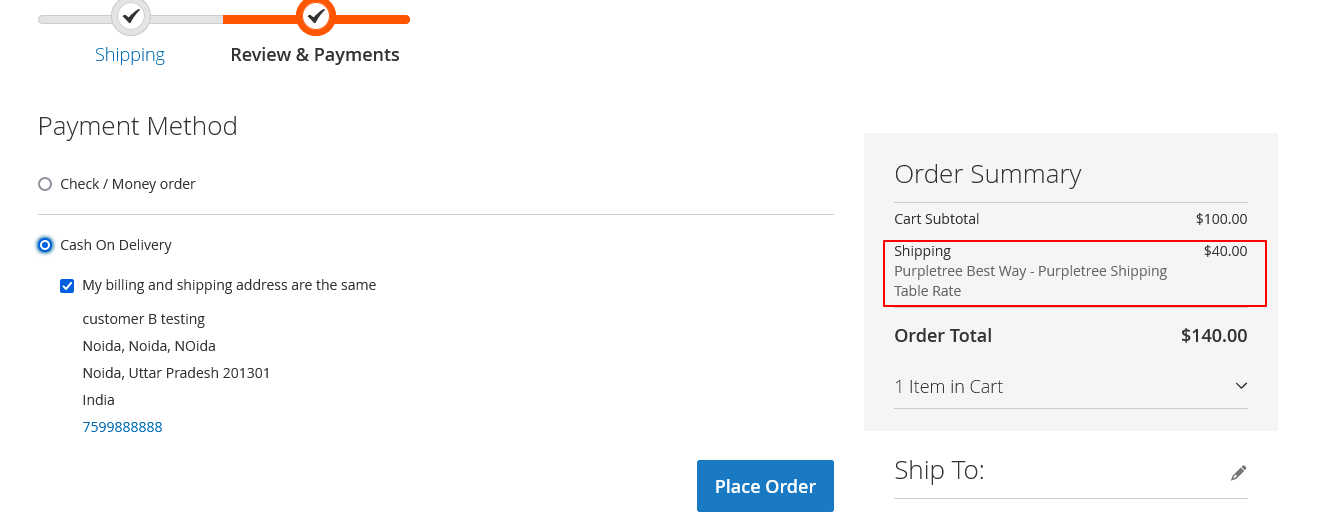Image resolution: width=1328 pixels, height=521 pixels.
Task: Expand the 1 Item in Cart chevron
Action: click(x=1241, y=386)
